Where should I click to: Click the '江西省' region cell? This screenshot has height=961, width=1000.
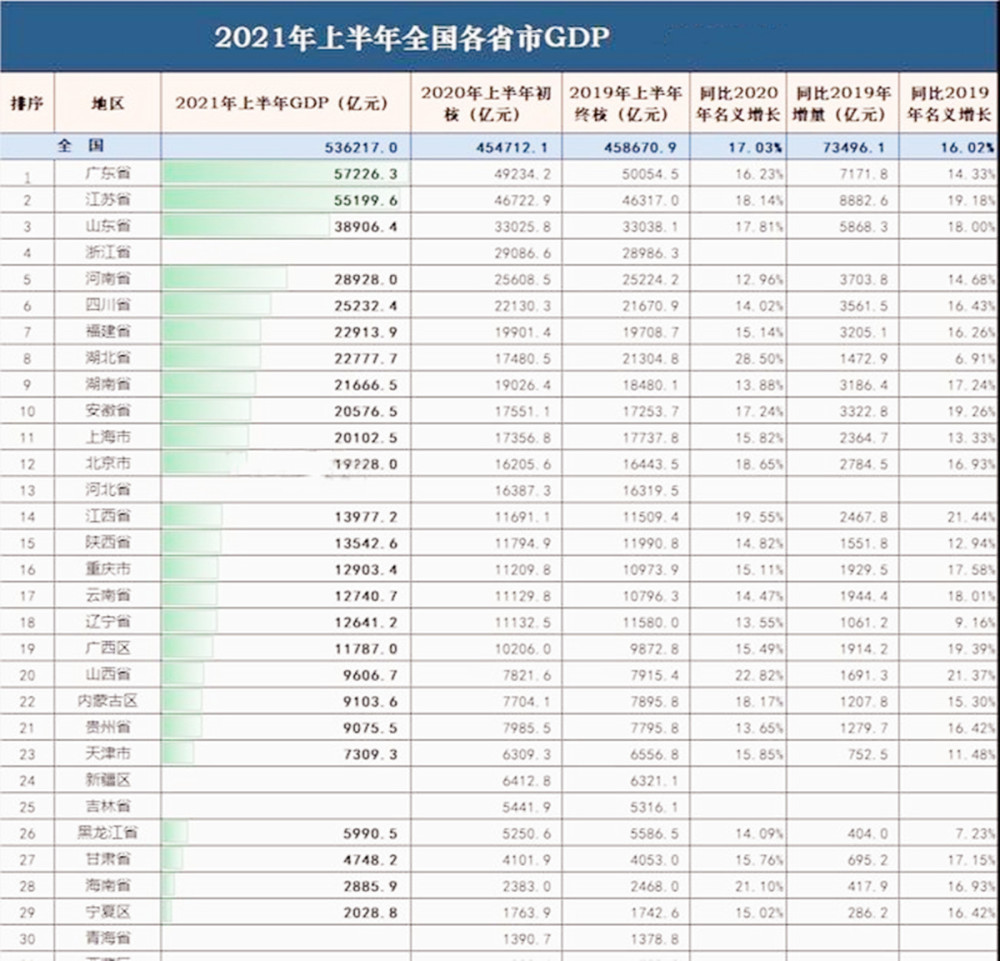click(108, 515)
